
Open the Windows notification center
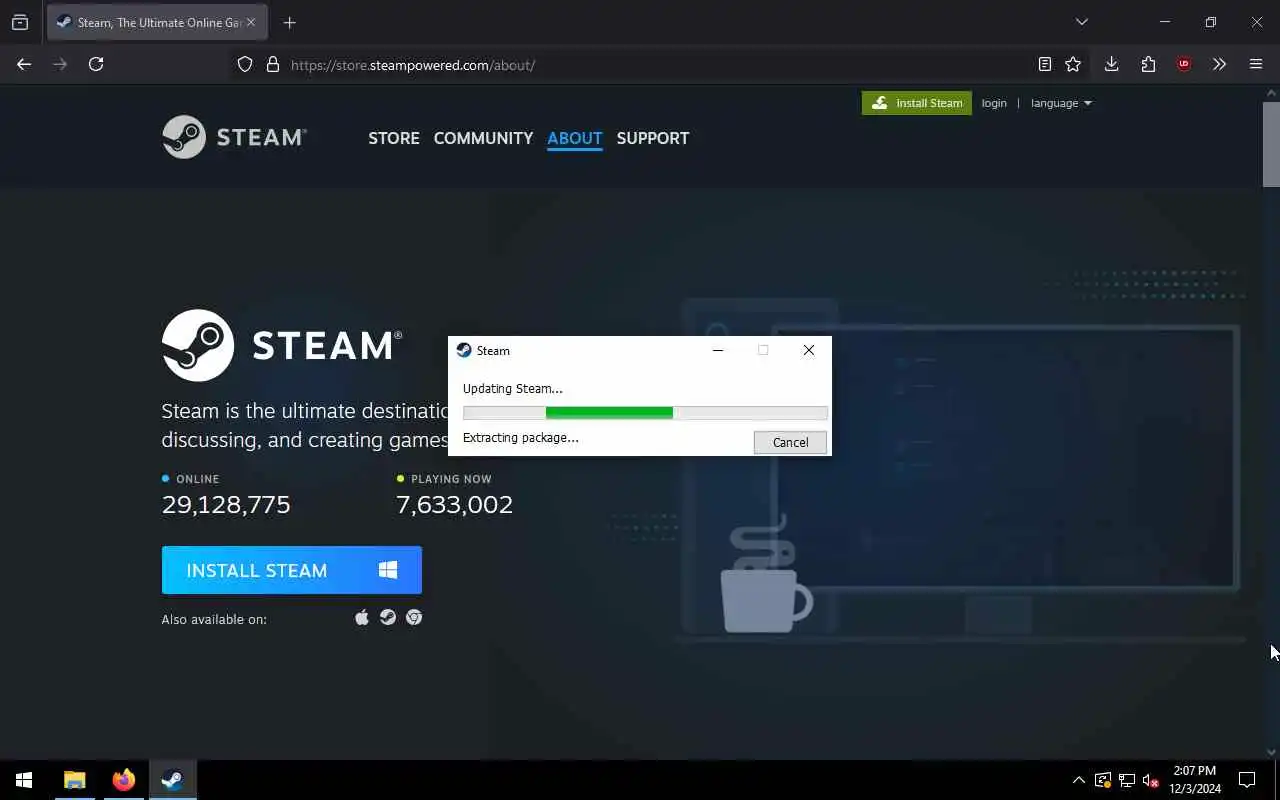click(1247, 780)
